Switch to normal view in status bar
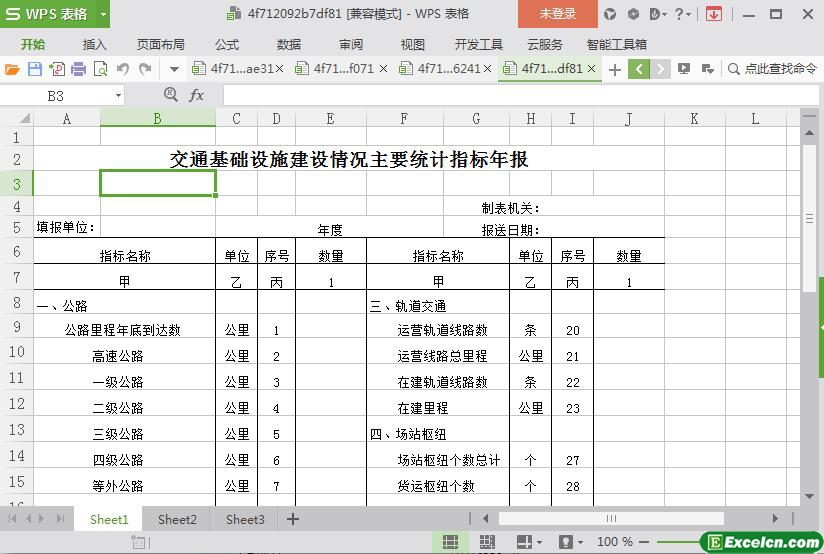824x554 pixels. (x=450, y=542)
